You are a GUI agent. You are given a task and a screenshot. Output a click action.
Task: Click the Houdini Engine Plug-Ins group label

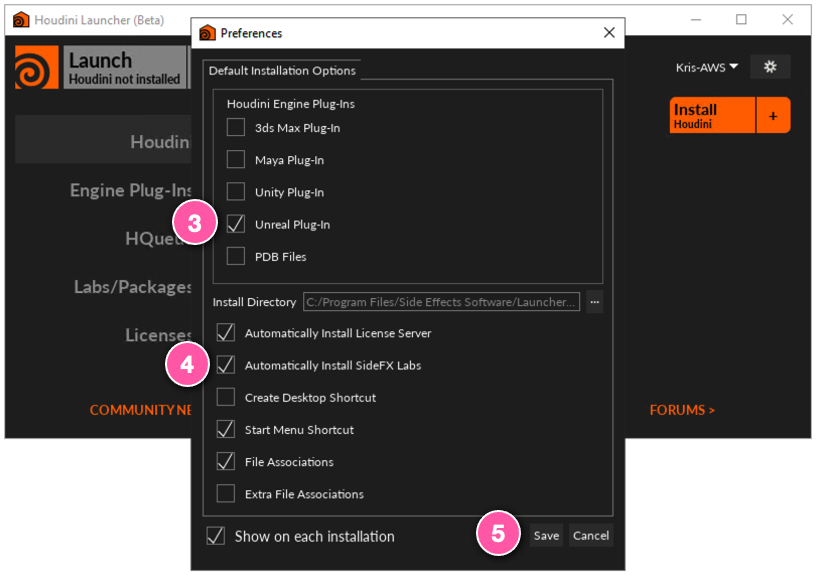(291, 104)
